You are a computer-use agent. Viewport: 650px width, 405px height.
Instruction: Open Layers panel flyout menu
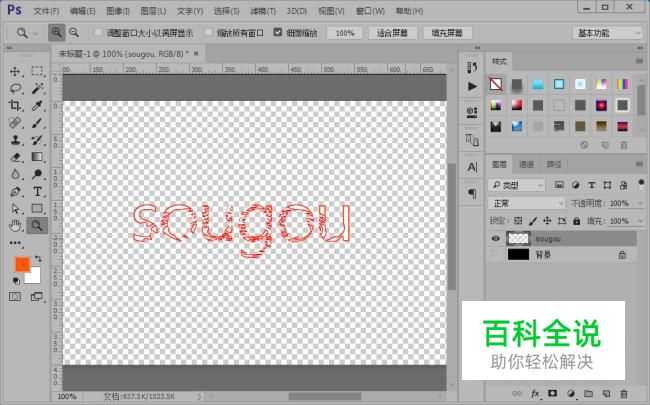click(x=639, y=164)
